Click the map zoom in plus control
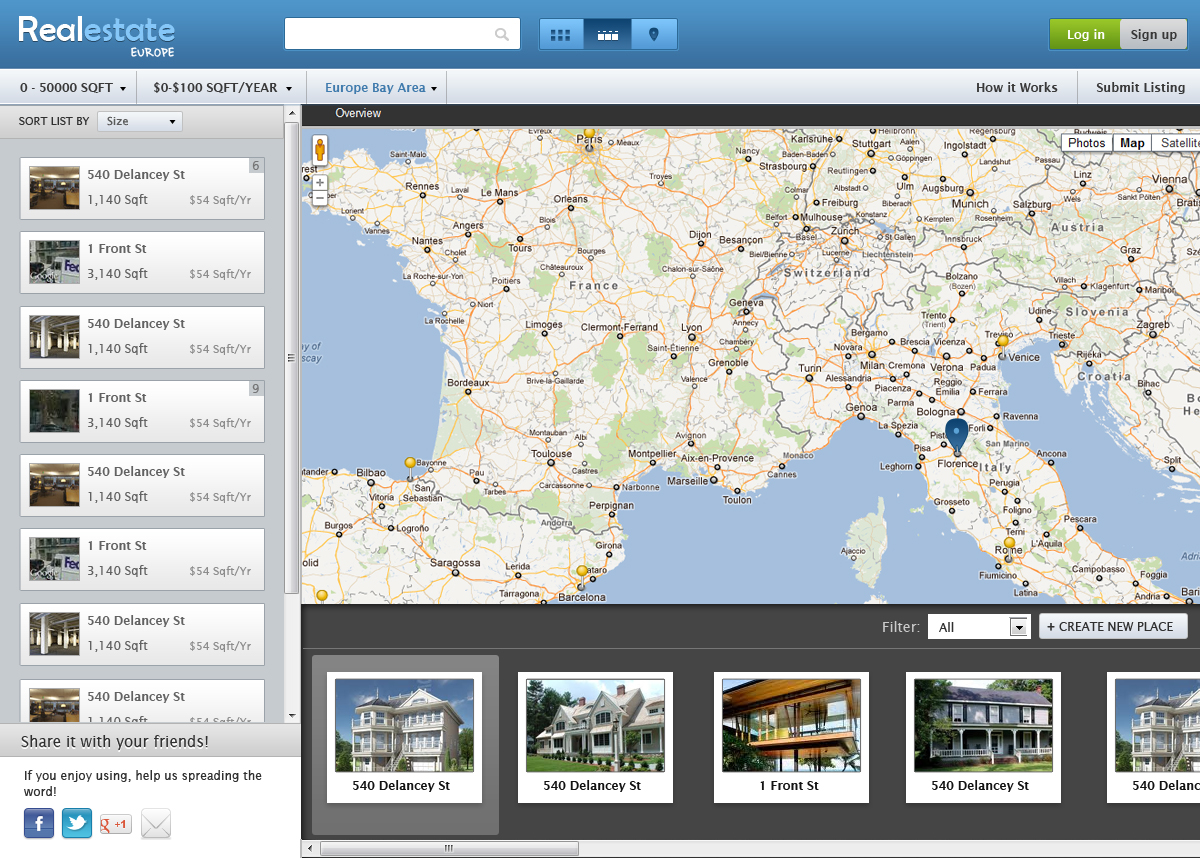The width and height of the screenshot is (1200, 858). 320,182
